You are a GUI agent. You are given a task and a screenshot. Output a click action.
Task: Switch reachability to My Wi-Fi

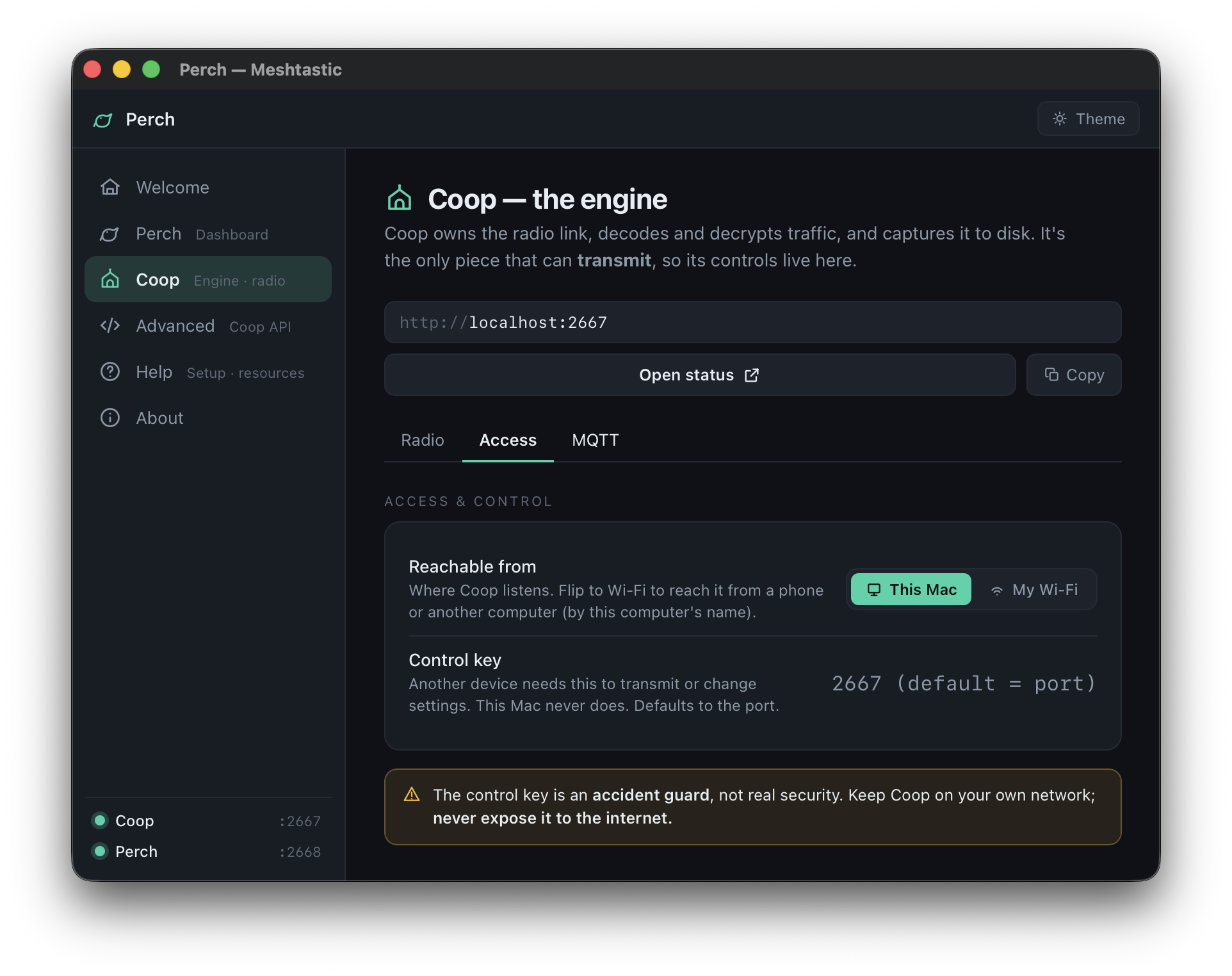click(x=1035, y=589)
